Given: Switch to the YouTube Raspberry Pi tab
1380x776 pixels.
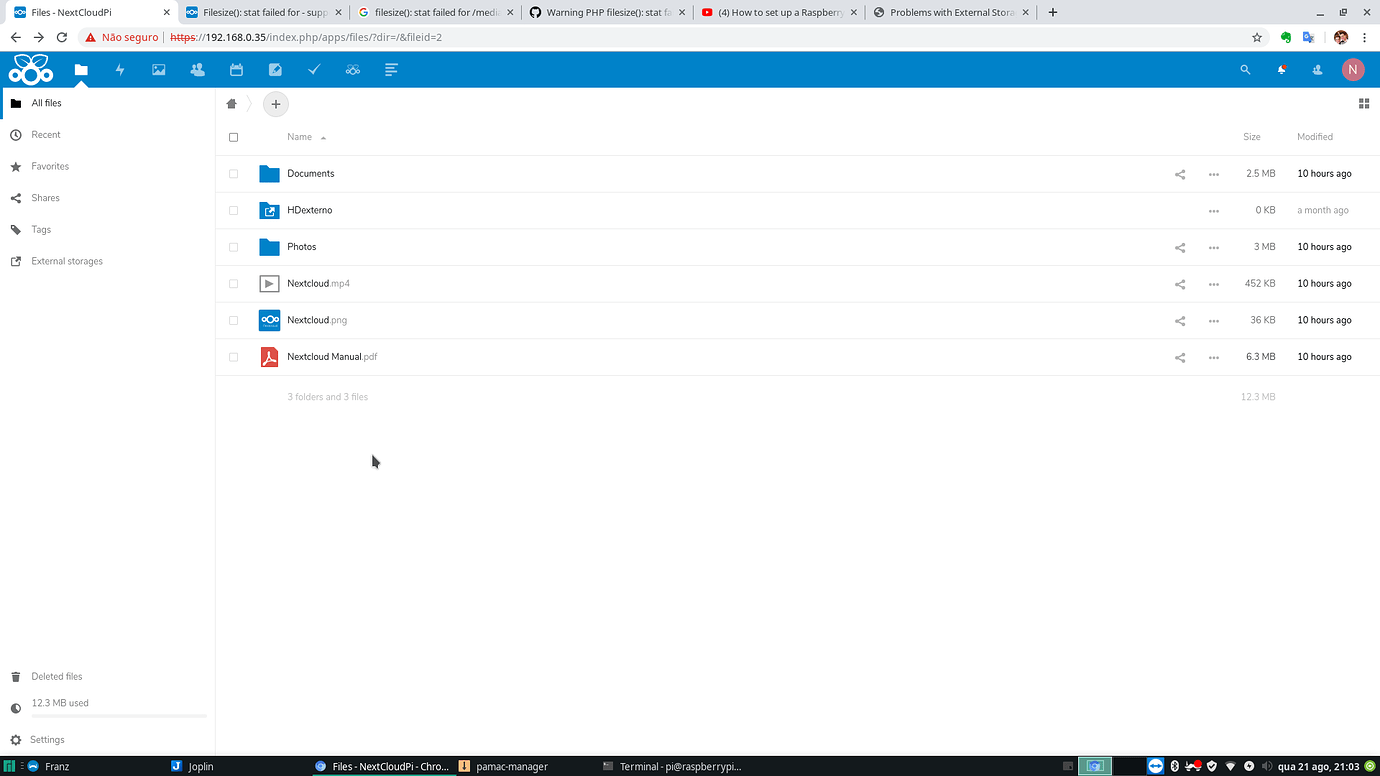Looking at the screenshot, I should tap(779, 12).
